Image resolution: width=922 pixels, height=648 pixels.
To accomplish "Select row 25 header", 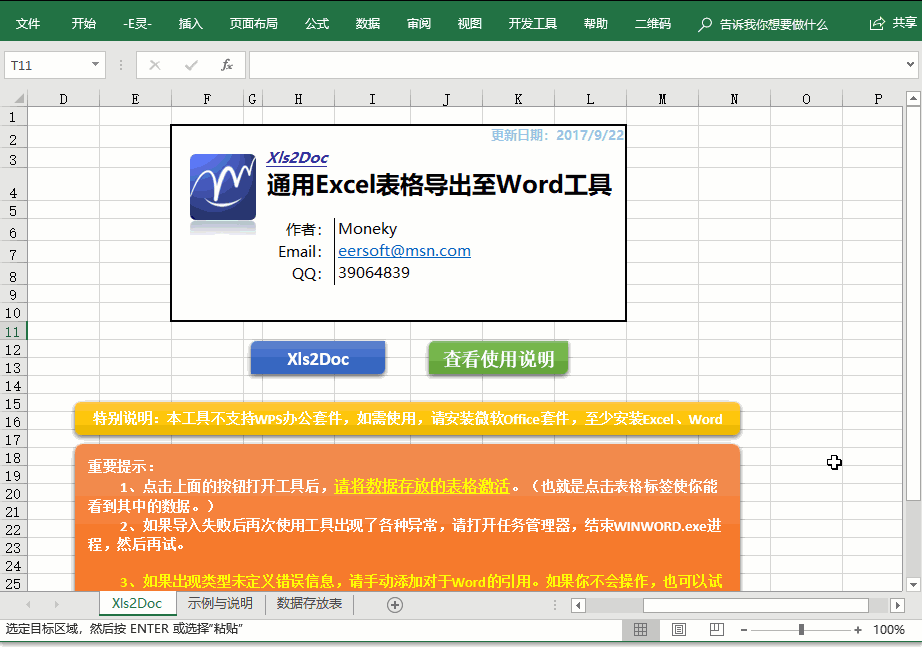I will coord(13,583).
